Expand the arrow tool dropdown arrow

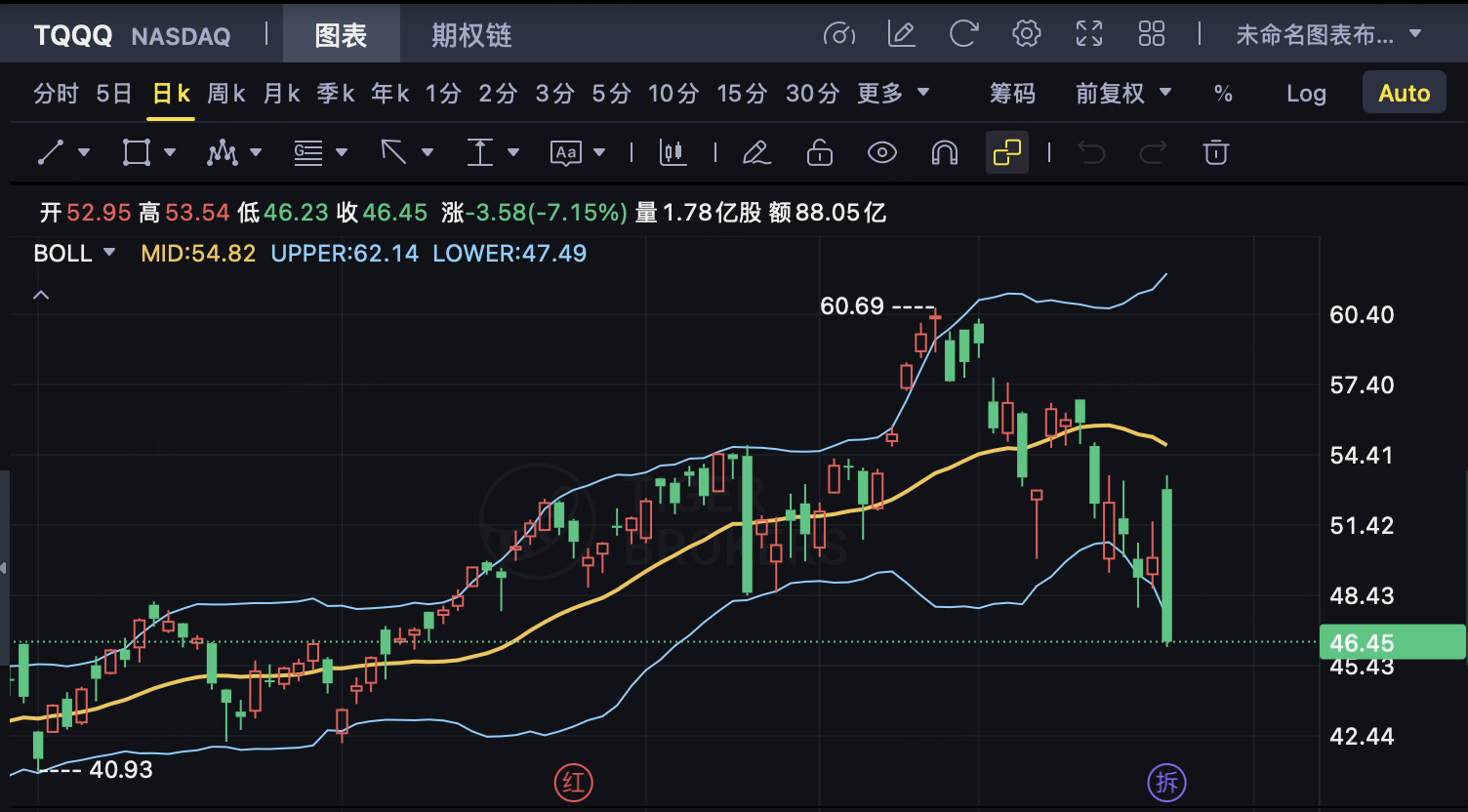pyautogui.click(x=428, y=152)
